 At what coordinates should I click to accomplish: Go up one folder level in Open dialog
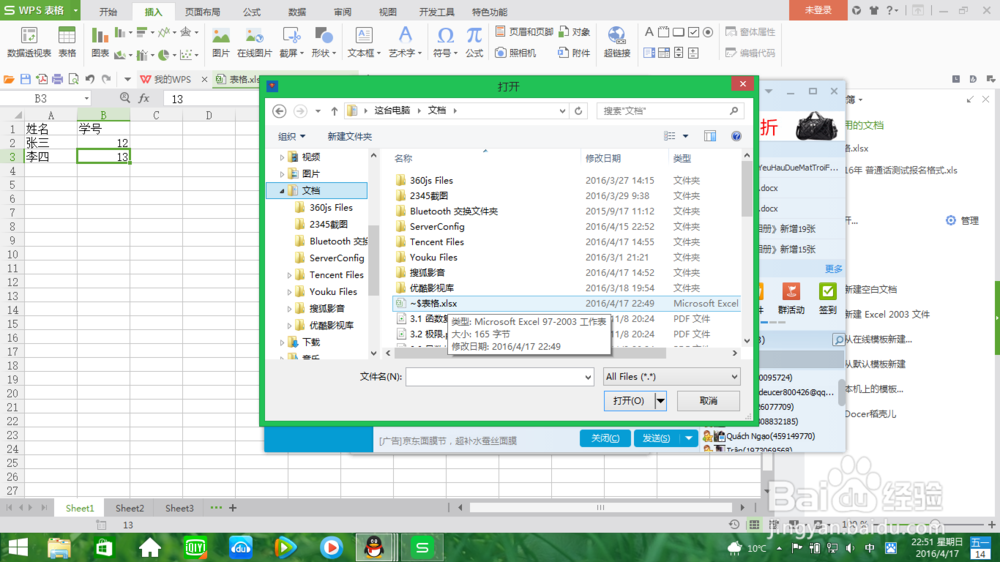(334, 111)
